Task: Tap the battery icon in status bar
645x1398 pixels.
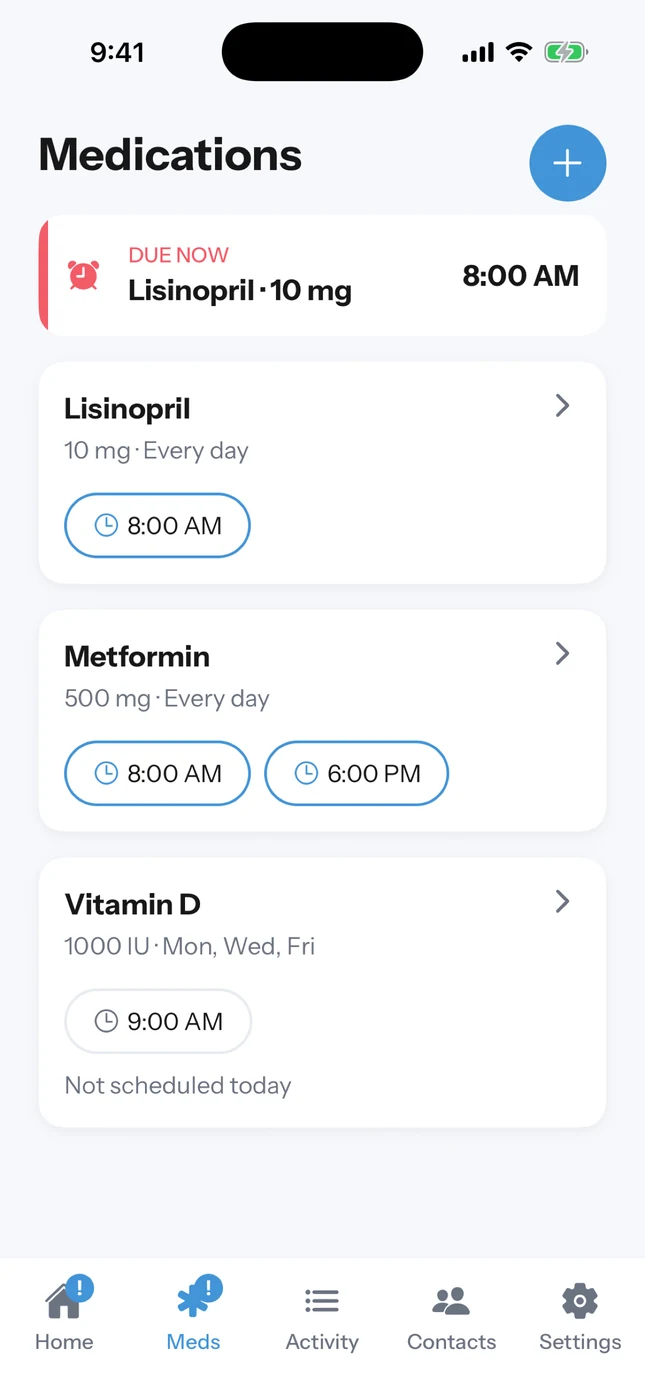Action: (x=566, y=53)
